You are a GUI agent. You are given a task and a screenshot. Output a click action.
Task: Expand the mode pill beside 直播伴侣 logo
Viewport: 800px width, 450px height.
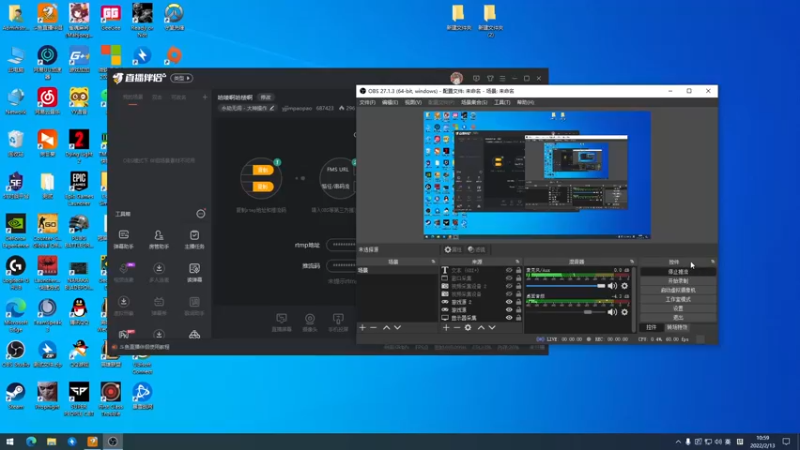(x=181, y=78)
